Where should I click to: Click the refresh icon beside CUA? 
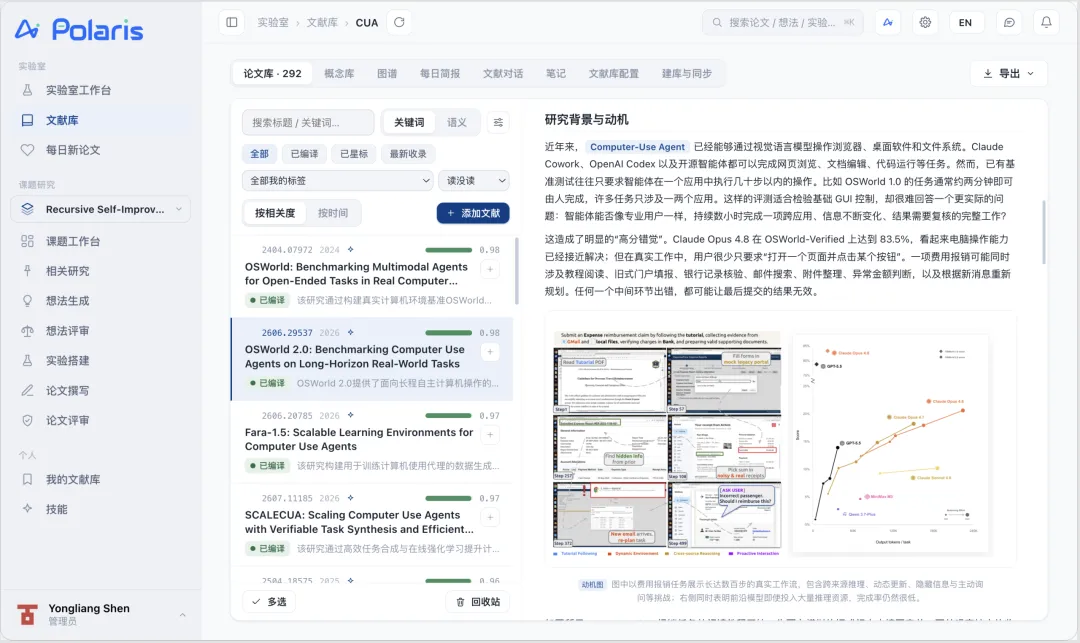[x=399, y=22]
